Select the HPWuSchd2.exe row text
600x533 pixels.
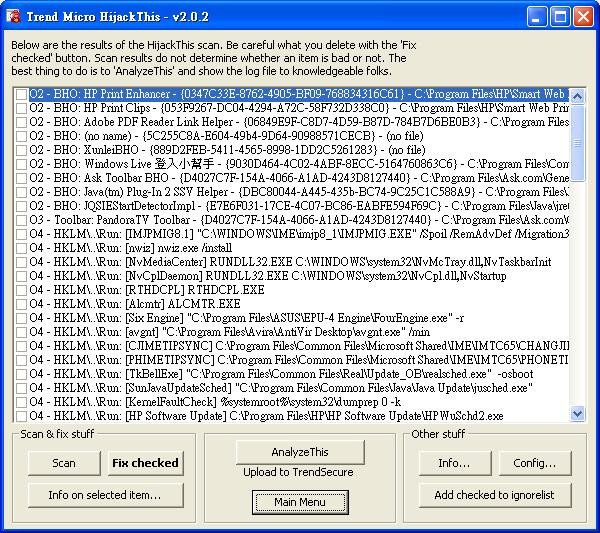click(x=266, y=416)
